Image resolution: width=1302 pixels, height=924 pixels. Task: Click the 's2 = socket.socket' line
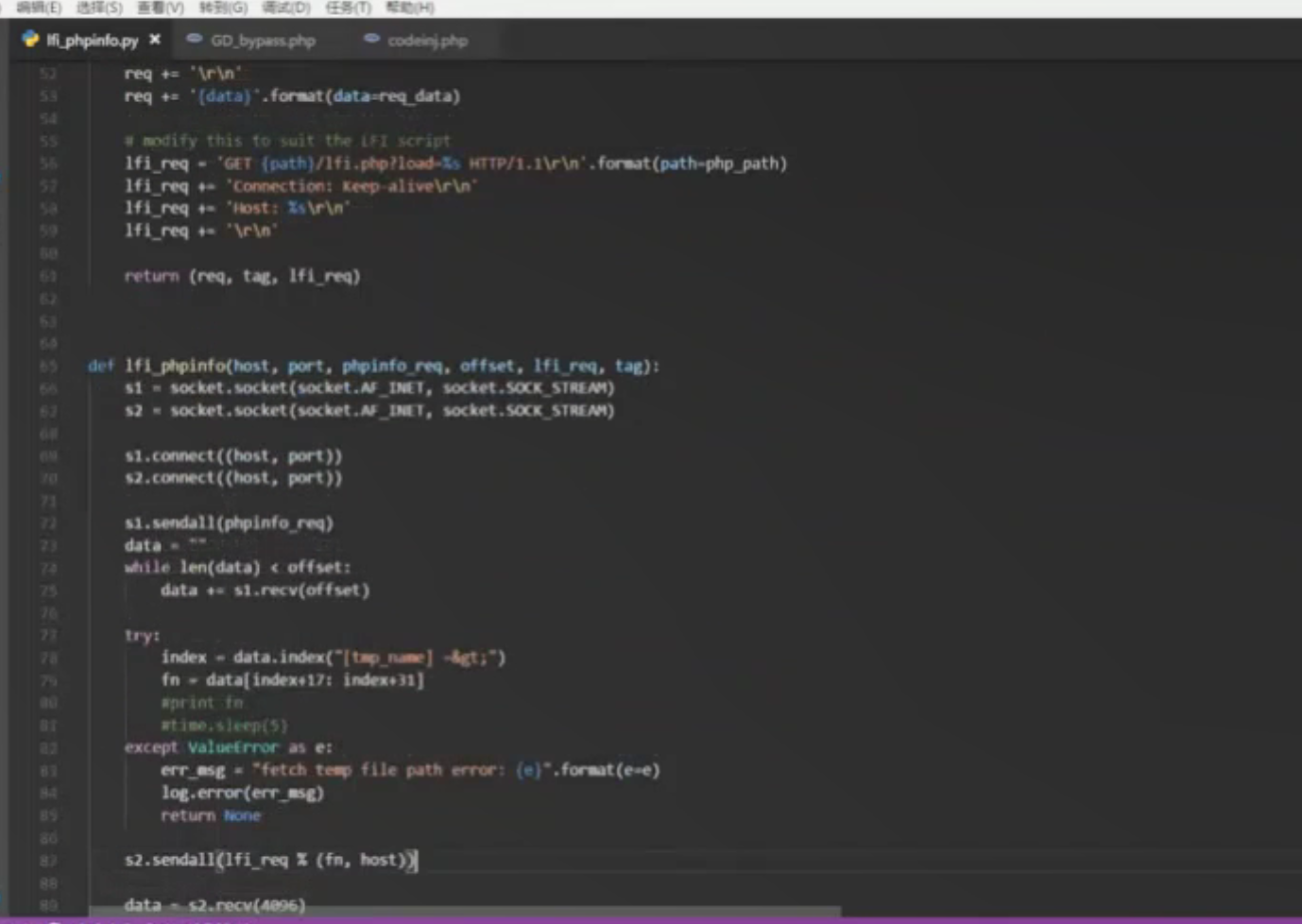[x=369, y=410]
